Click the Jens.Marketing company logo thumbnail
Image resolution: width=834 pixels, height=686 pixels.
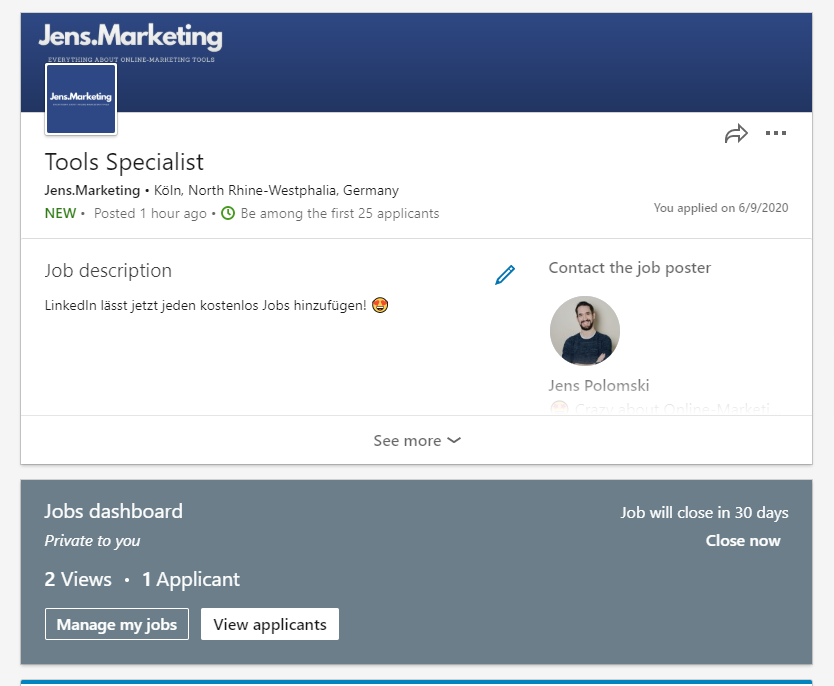[81, 99]
